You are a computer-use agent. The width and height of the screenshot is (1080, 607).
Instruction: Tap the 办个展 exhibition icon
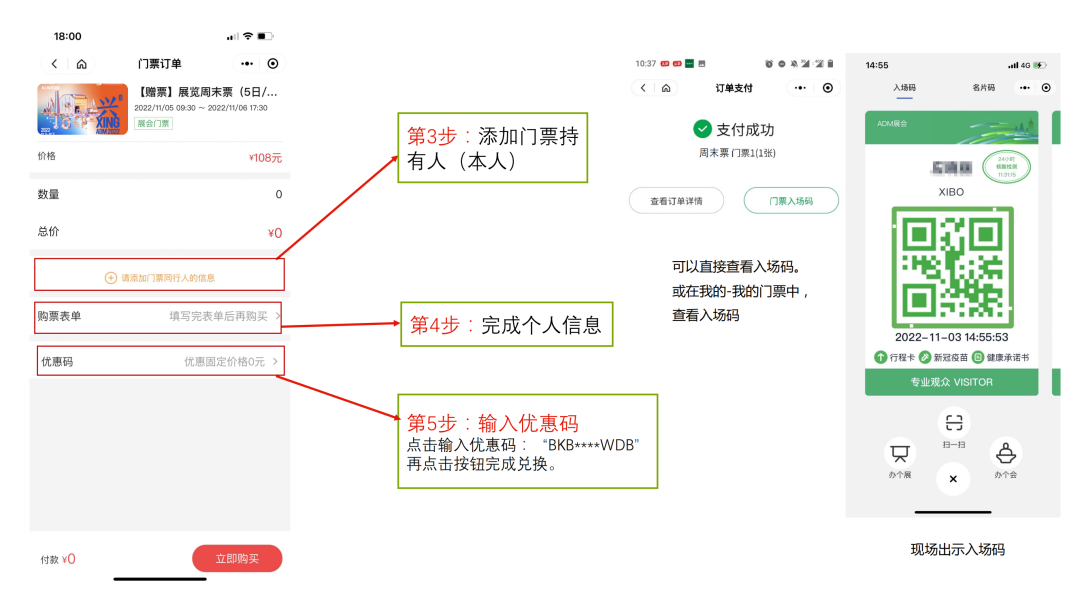[900, 453]
